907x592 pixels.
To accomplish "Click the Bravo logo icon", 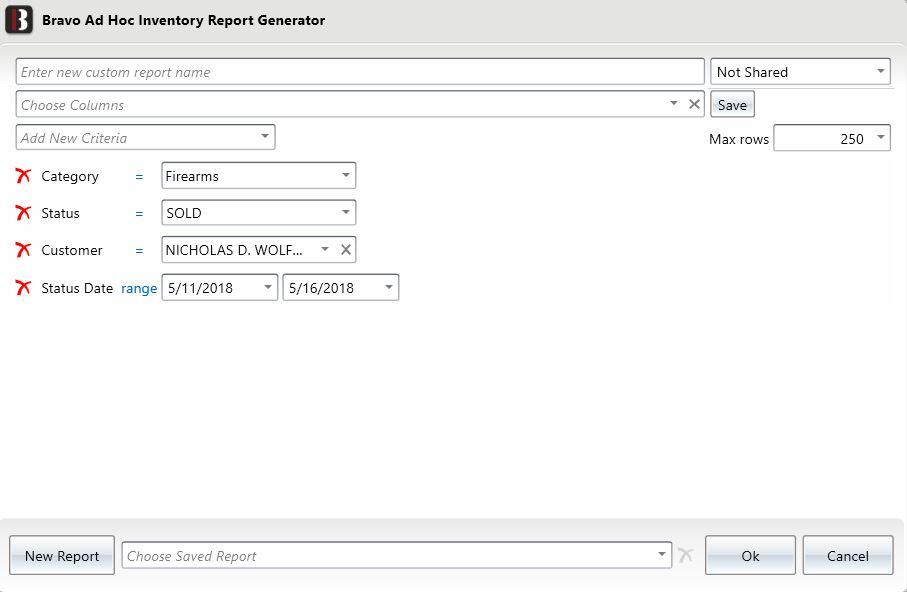I will [x=19, y=20].
